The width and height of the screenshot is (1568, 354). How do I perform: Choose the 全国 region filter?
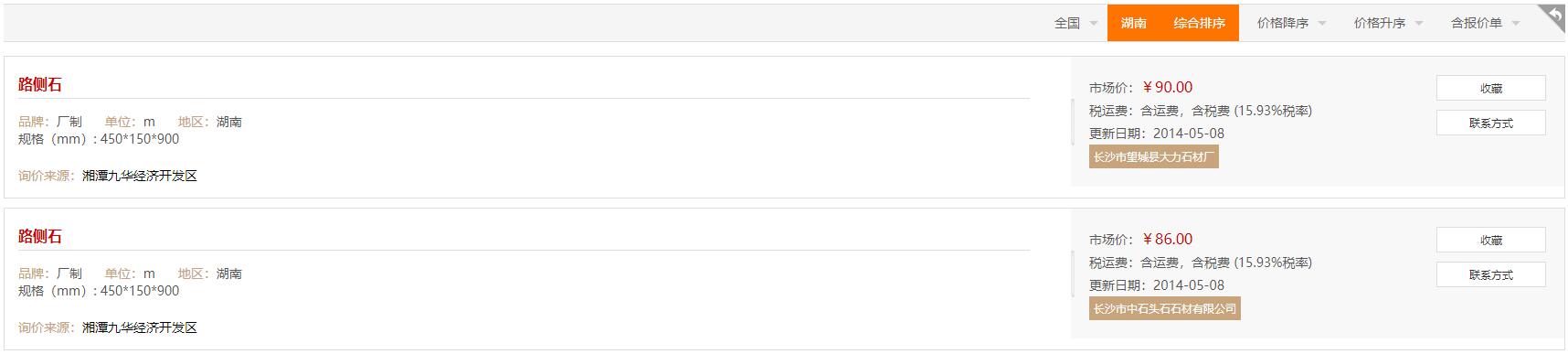pyautogui.click(x=1067, y=23)
